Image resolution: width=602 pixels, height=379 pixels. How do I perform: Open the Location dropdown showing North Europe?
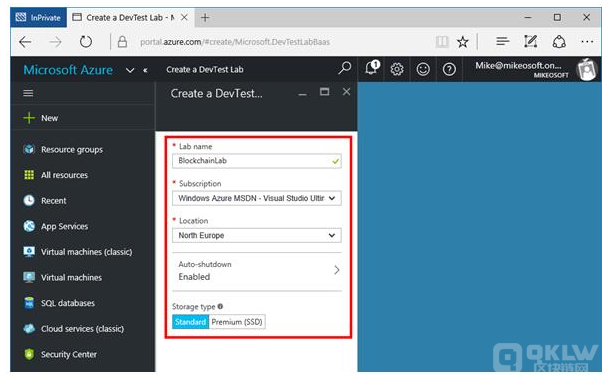pos(256,235)
